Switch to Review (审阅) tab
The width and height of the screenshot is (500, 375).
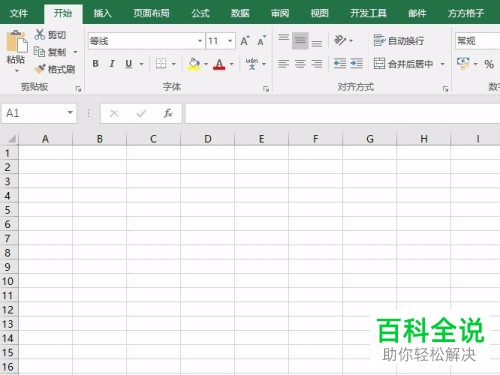(280, 13)
